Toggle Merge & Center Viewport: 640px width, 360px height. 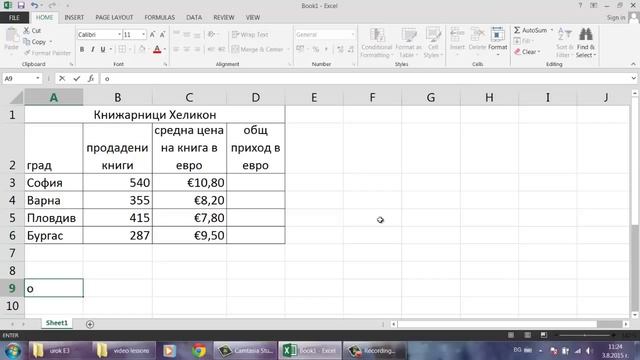tap(258, 49)
